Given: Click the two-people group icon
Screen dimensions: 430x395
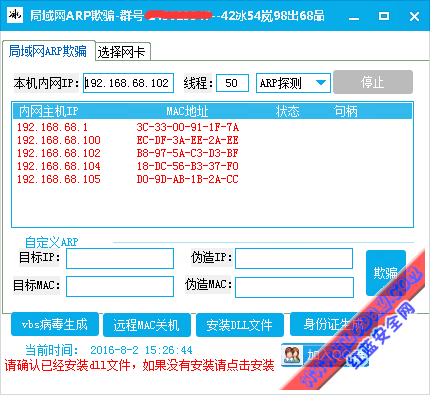Looking at the screenshot, I should 292,355.
